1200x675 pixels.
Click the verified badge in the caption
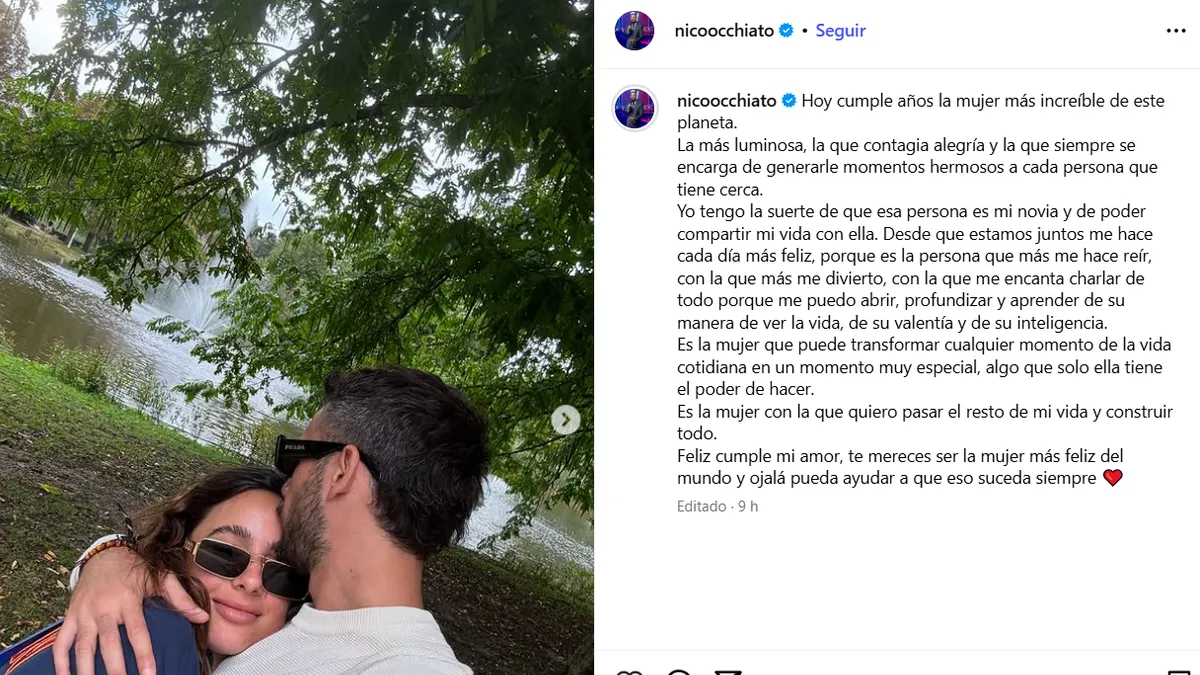click(x=789, y=100)
